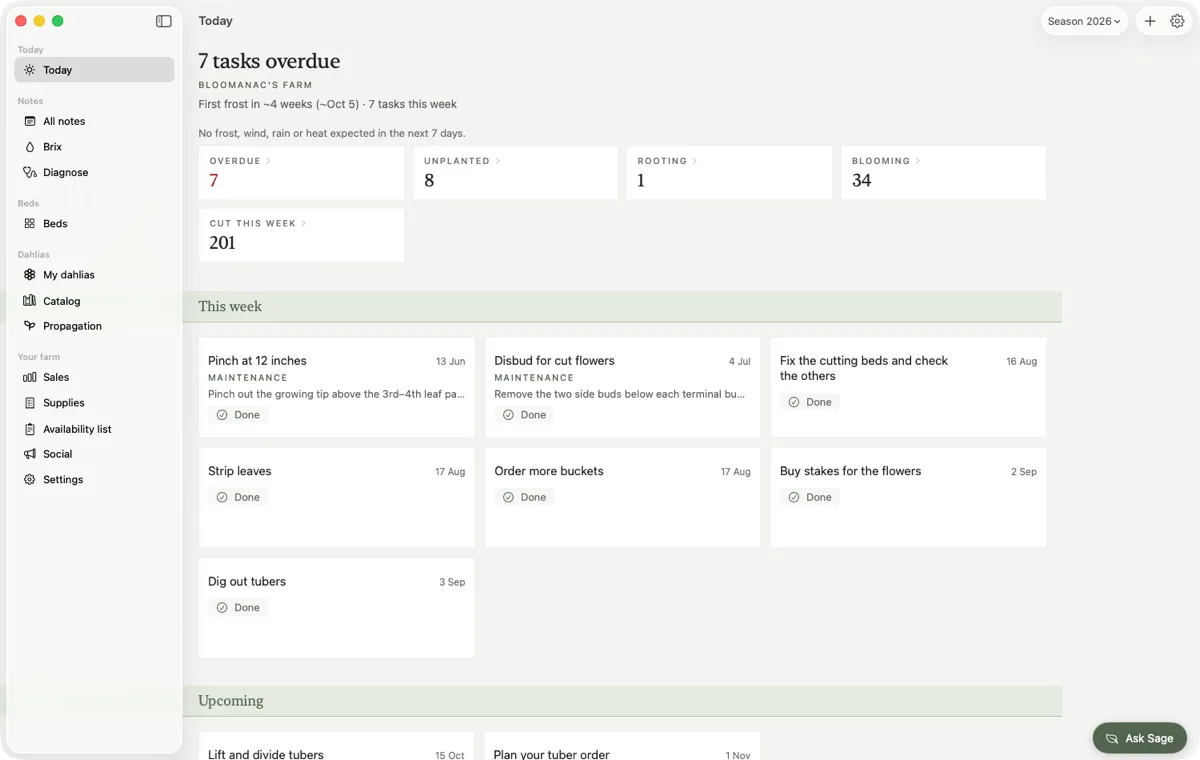Click the Supplies list icon
This screenshot has height=760, width=1200.
point(30,403)
